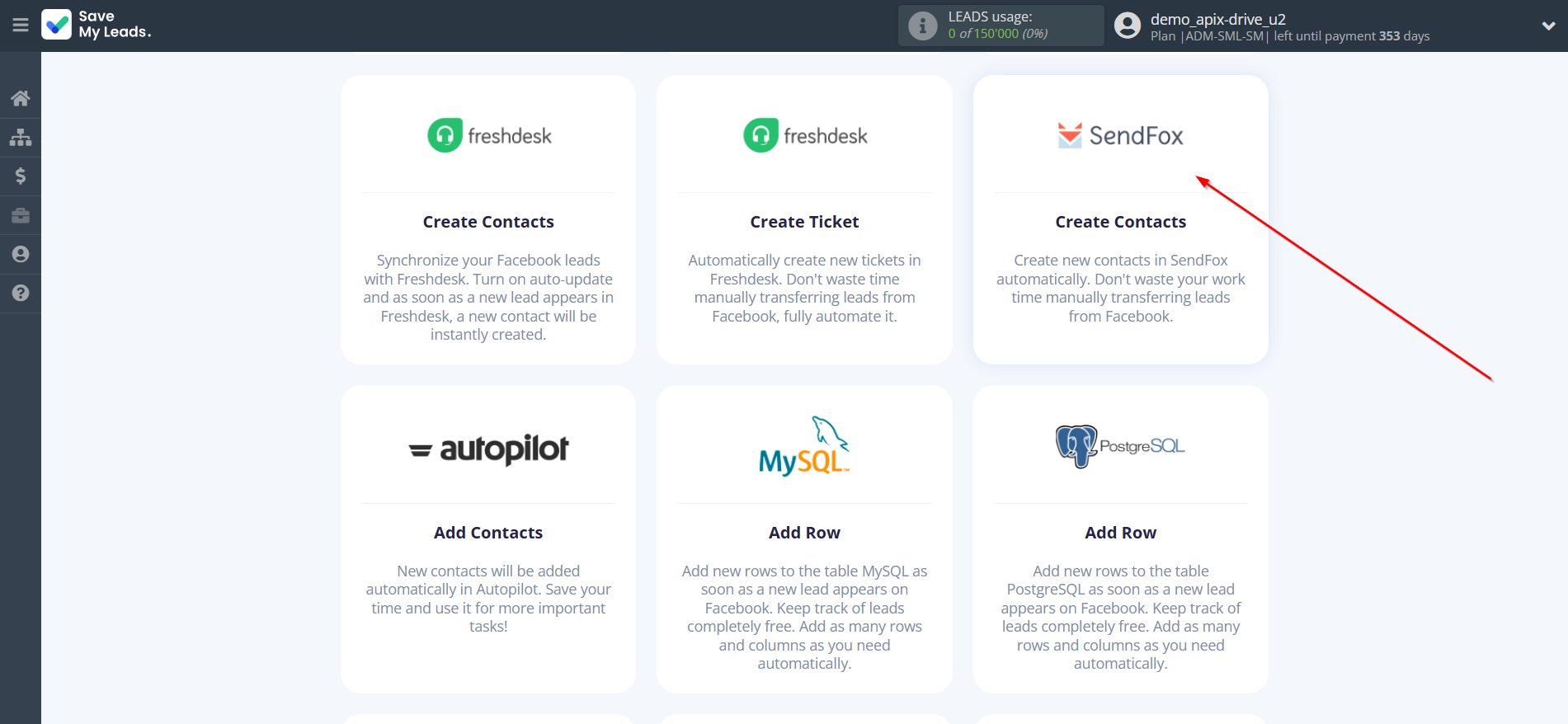
Task: Click the briefcase icon in sidebar
Action: coord(21,215)
